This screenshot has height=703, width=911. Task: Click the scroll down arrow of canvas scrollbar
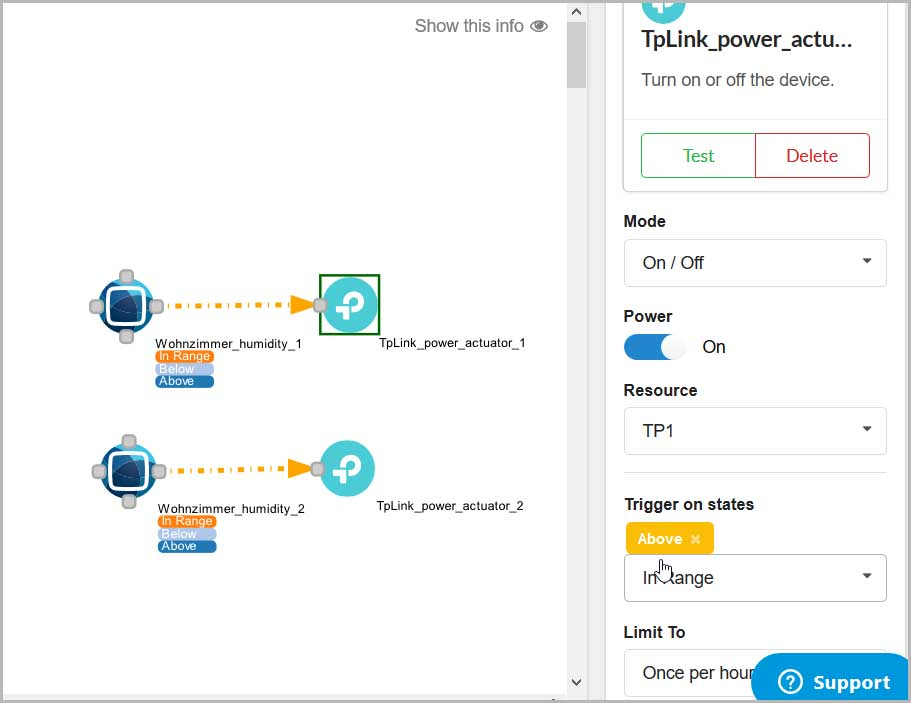(x=576, y=682)
